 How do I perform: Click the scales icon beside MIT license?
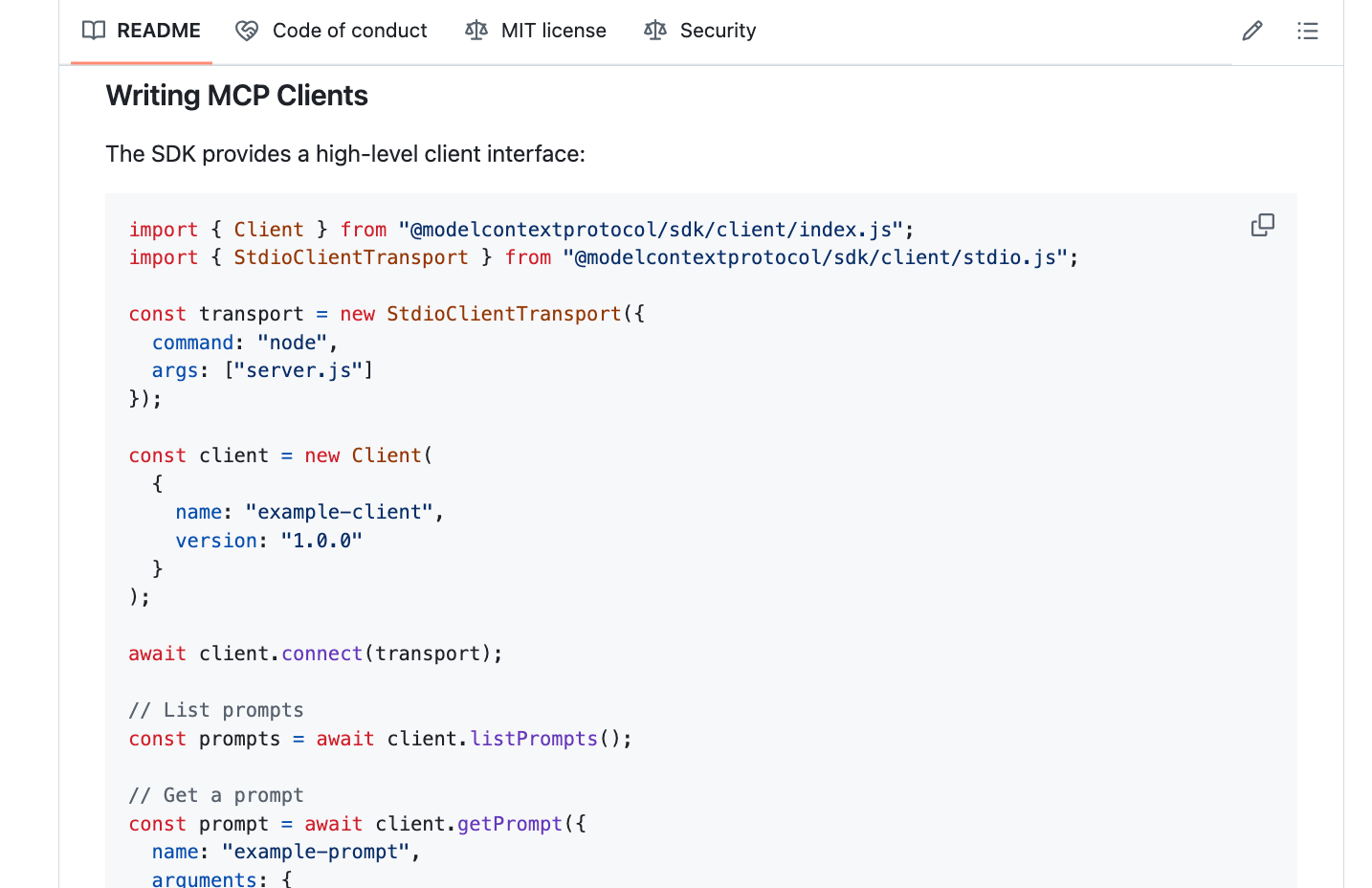tap(476, 30)
